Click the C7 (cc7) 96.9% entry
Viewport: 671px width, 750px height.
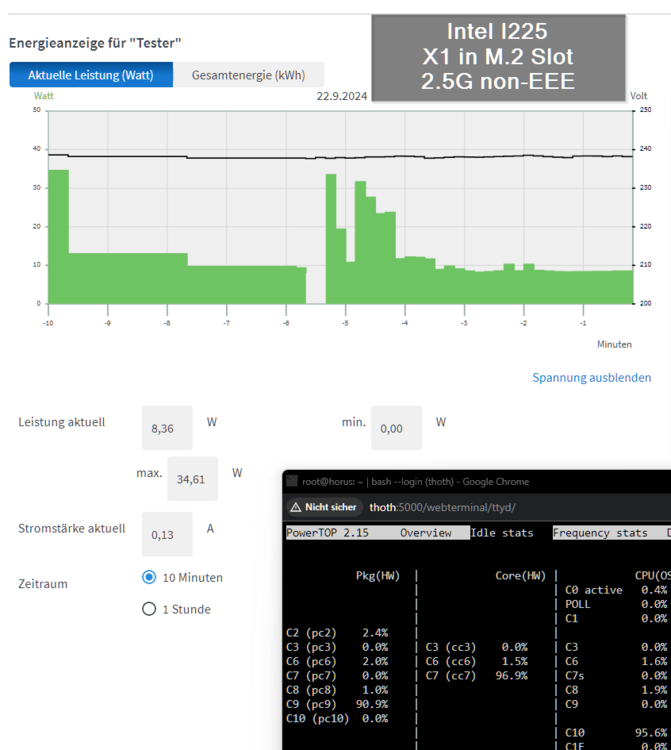[x=476, y=675]
